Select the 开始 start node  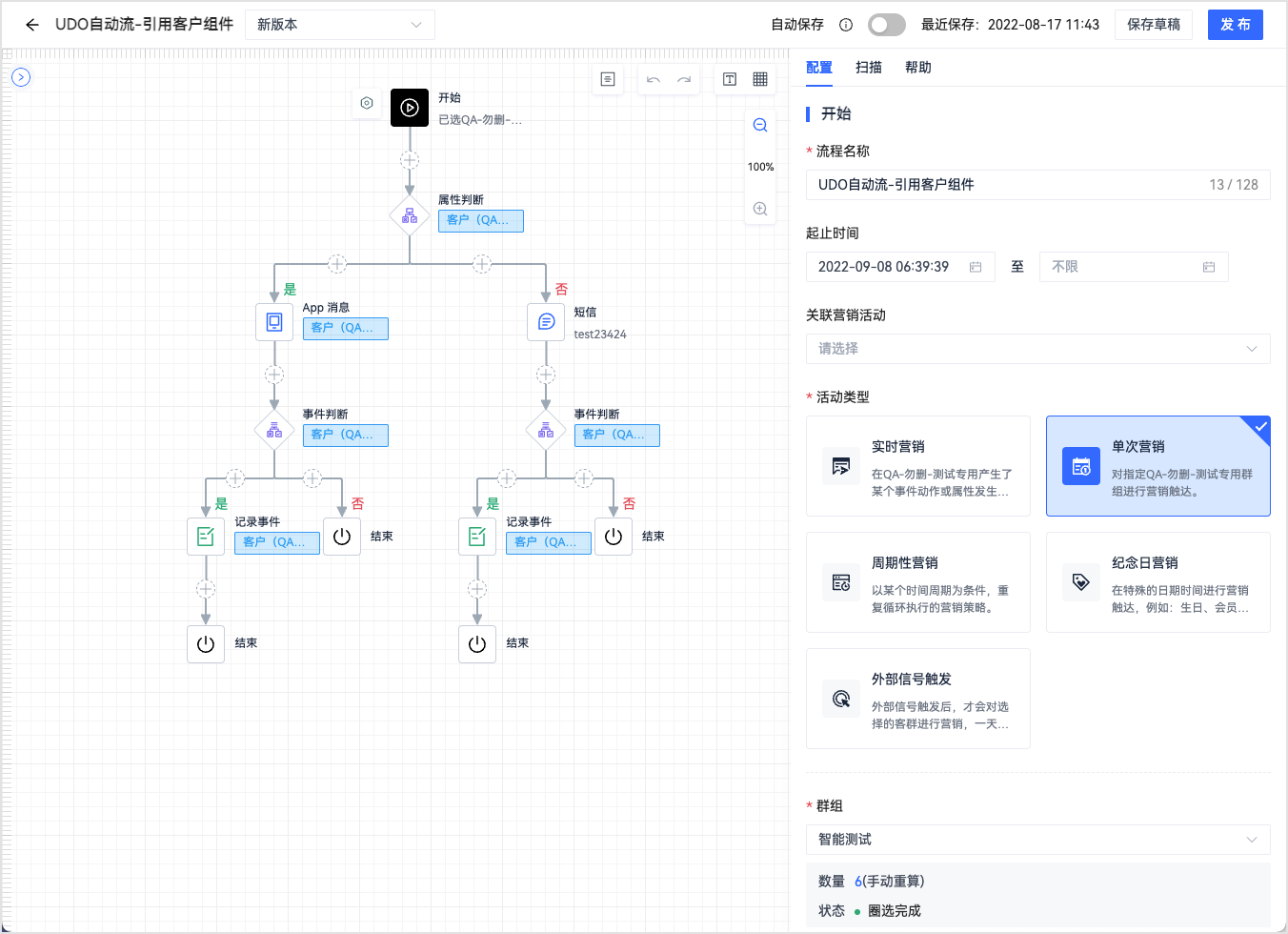(x=410, y=108)
